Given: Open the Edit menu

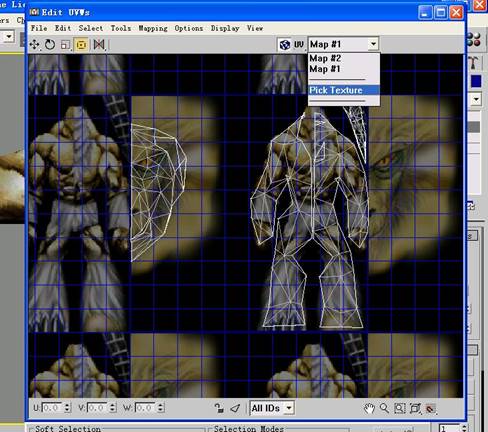Looking at the screenshot, I should coord(63,28).
